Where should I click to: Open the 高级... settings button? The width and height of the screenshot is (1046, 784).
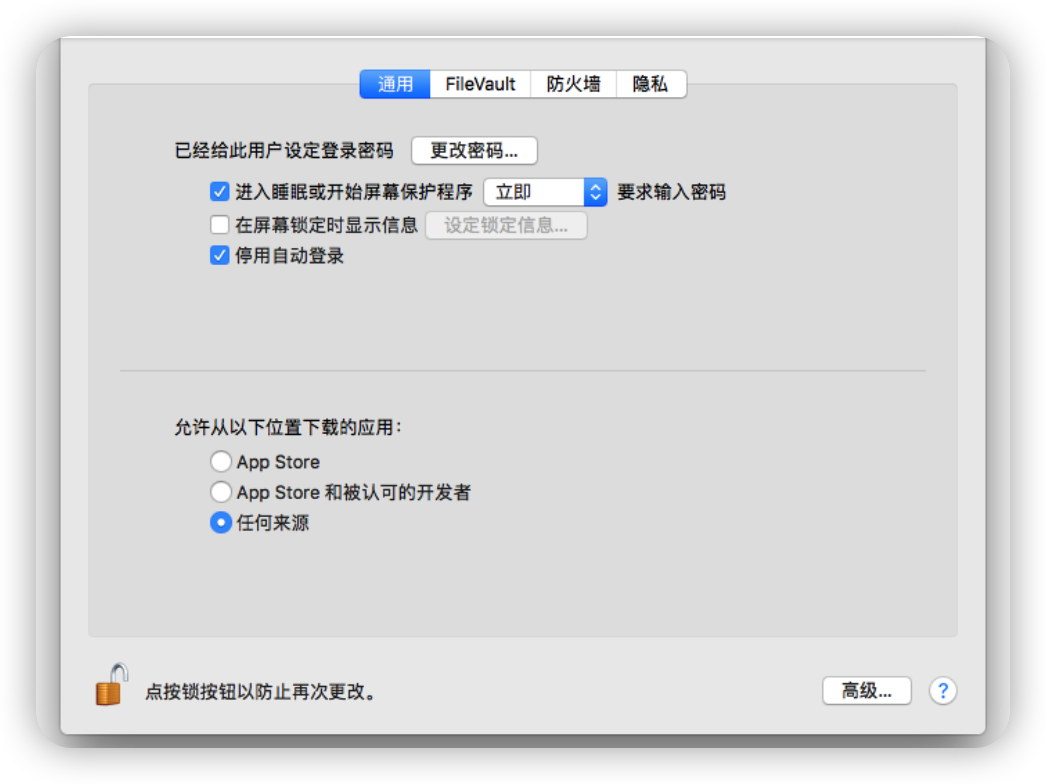pos(866,691)
